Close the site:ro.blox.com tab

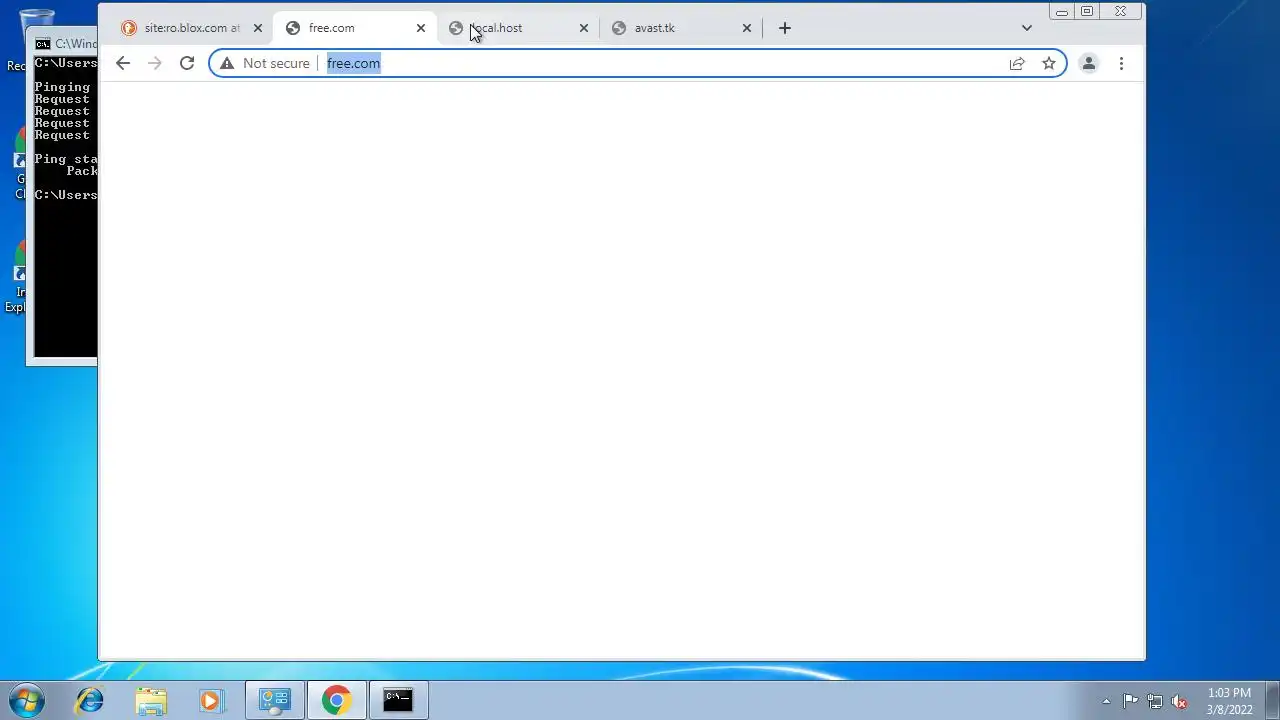click(257, 28)
